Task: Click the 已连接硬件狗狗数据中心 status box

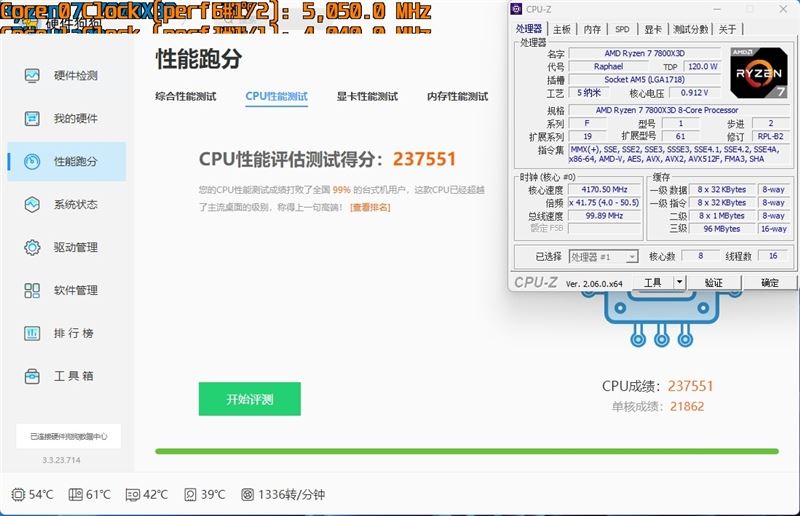Action: click(x=68, y=436)
